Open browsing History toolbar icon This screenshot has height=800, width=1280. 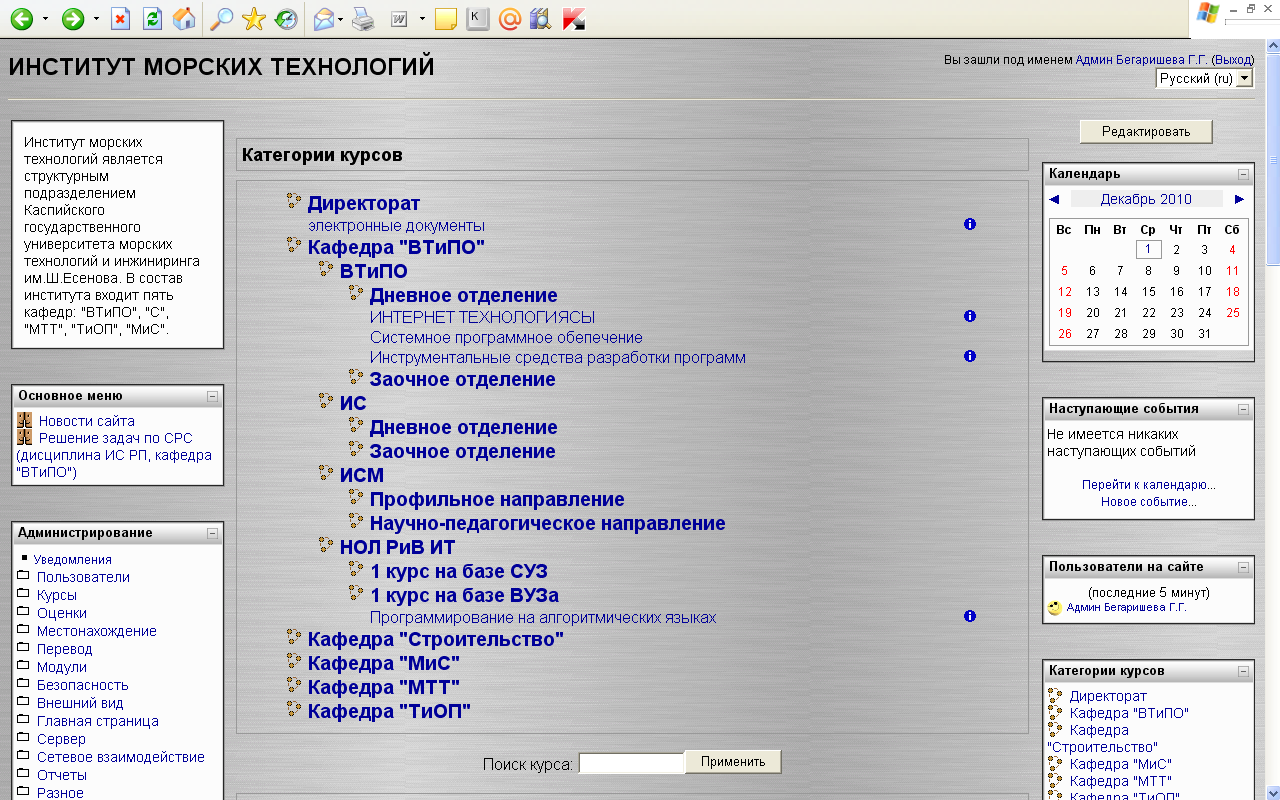tap(286, 18)
